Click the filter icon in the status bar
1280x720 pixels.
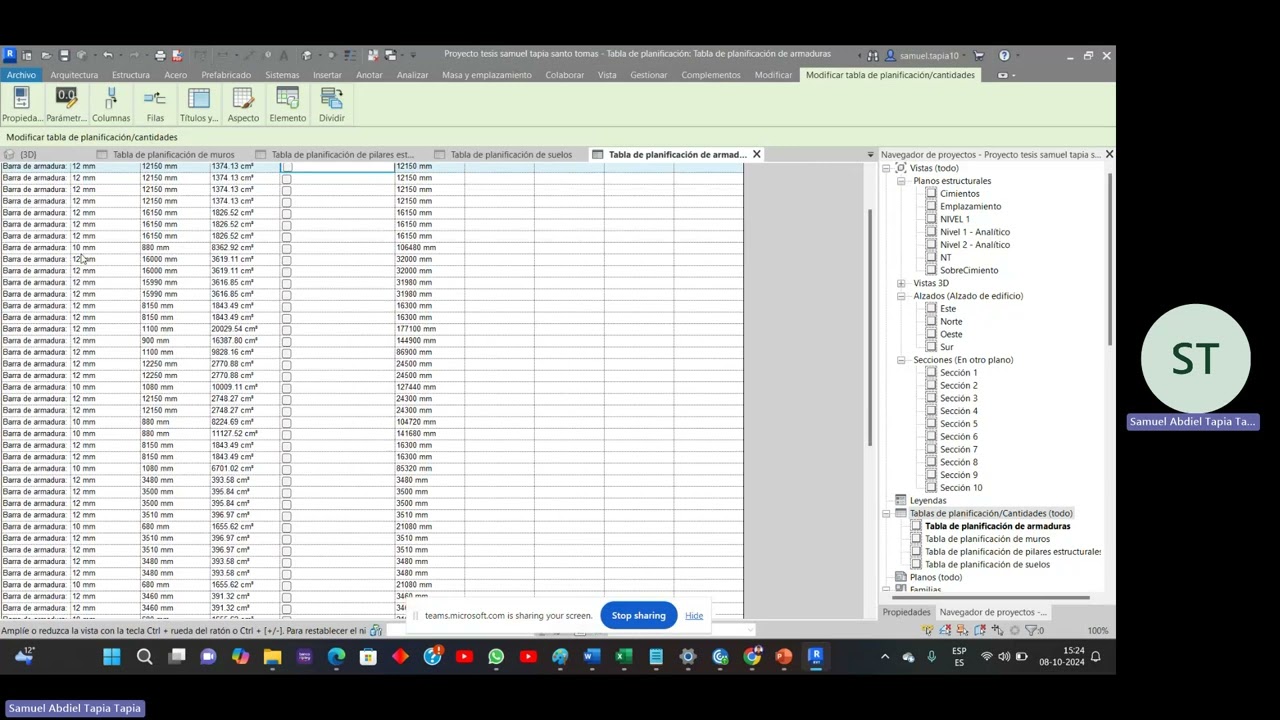1032,631
